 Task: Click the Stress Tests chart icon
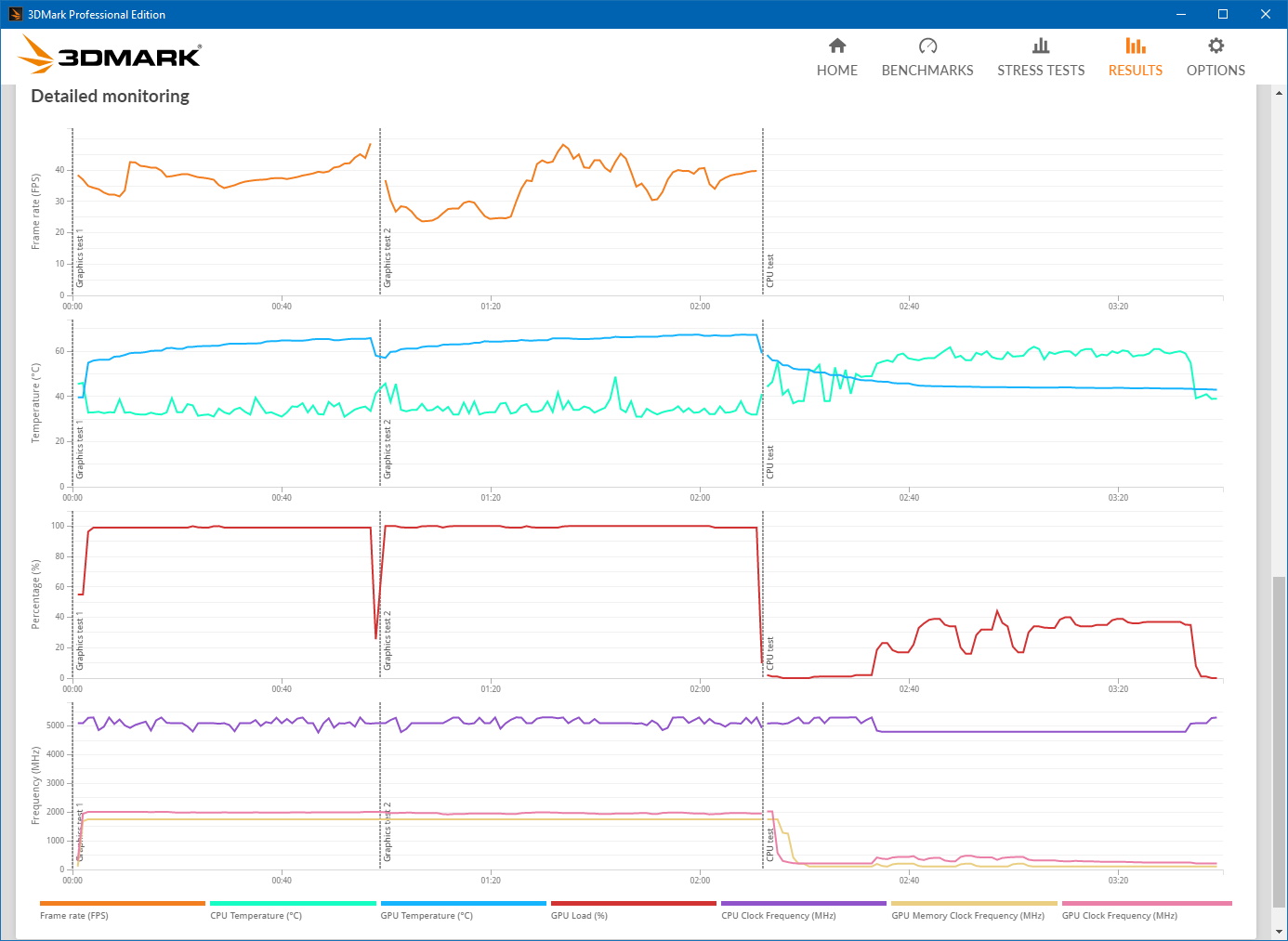pos(1041,46)
